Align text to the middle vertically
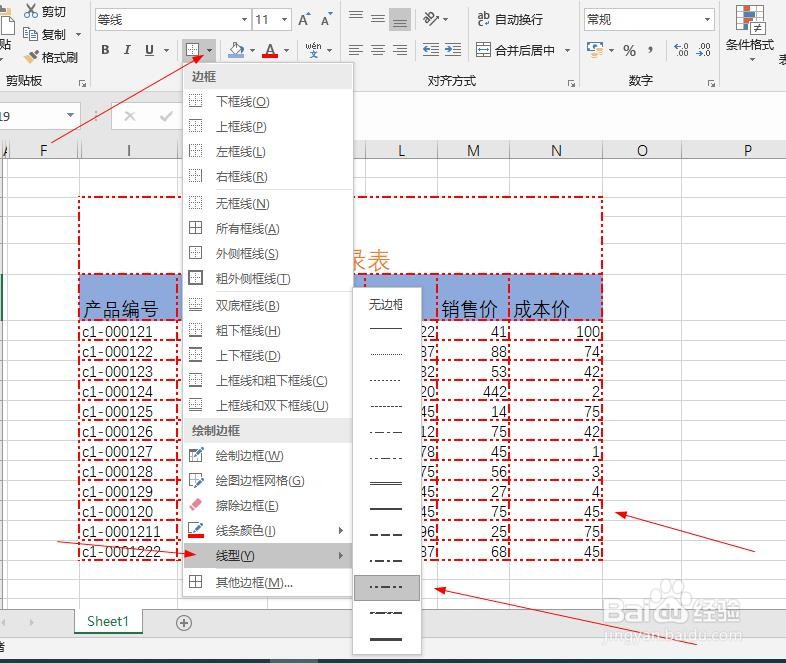 tap(378, 19)
